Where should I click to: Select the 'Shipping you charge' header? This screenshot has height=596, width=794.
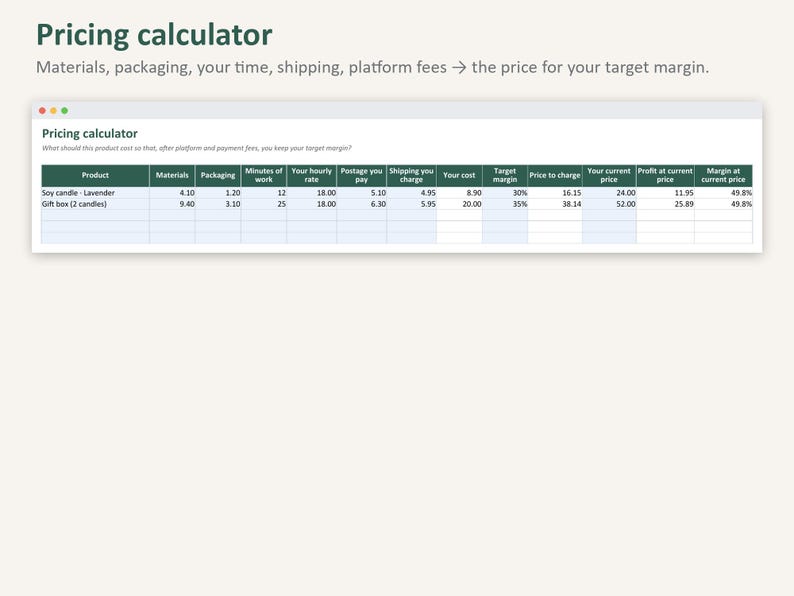click(x=411, y=175)
